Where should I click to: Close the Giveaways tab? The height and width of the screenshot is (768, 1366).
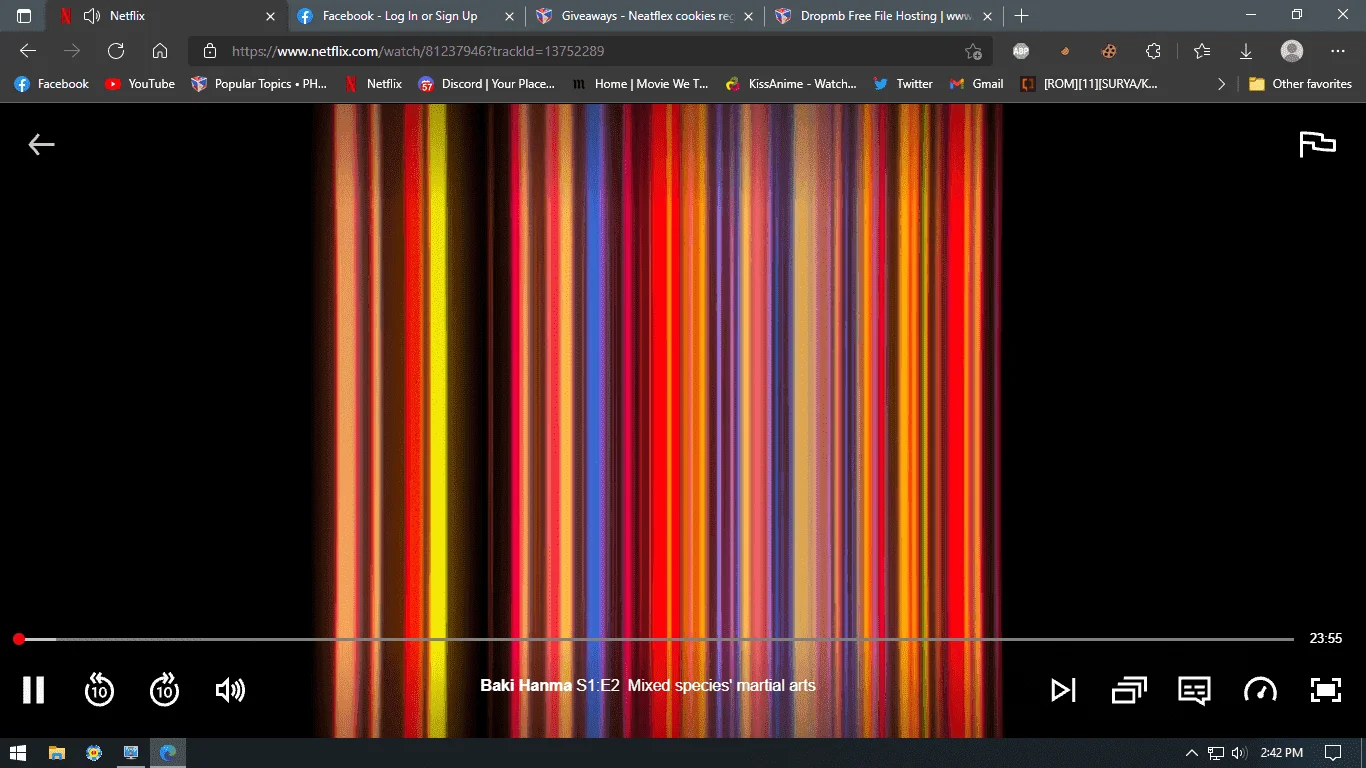(x=748, y=16)
